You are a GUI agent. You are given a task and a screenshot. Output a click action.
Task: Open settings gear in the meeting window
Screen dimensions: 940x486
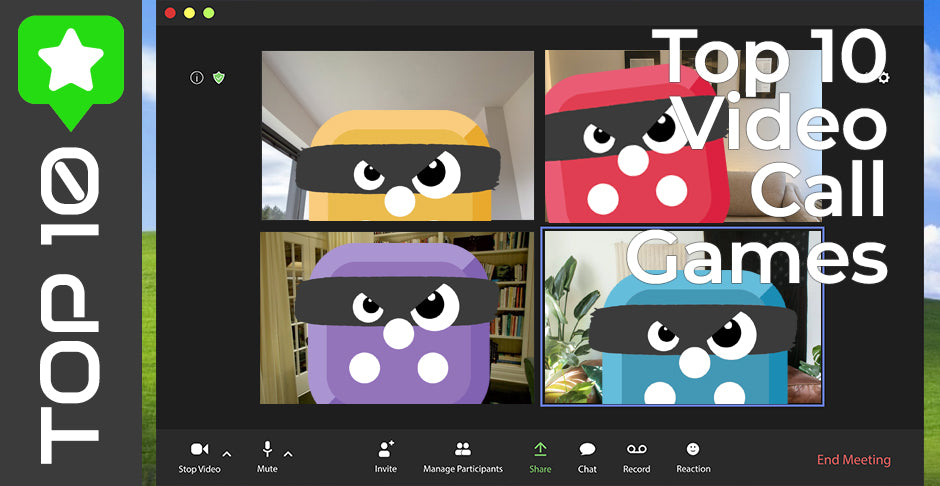[x=884, y=77]
